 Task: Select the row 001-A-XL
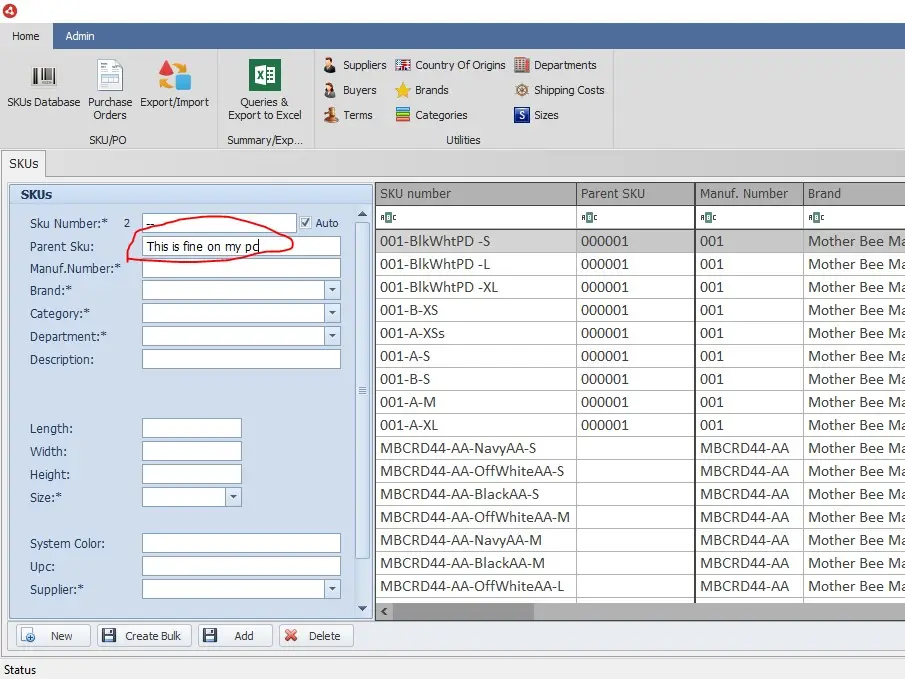pyautogui.click(x=641, y=425)
